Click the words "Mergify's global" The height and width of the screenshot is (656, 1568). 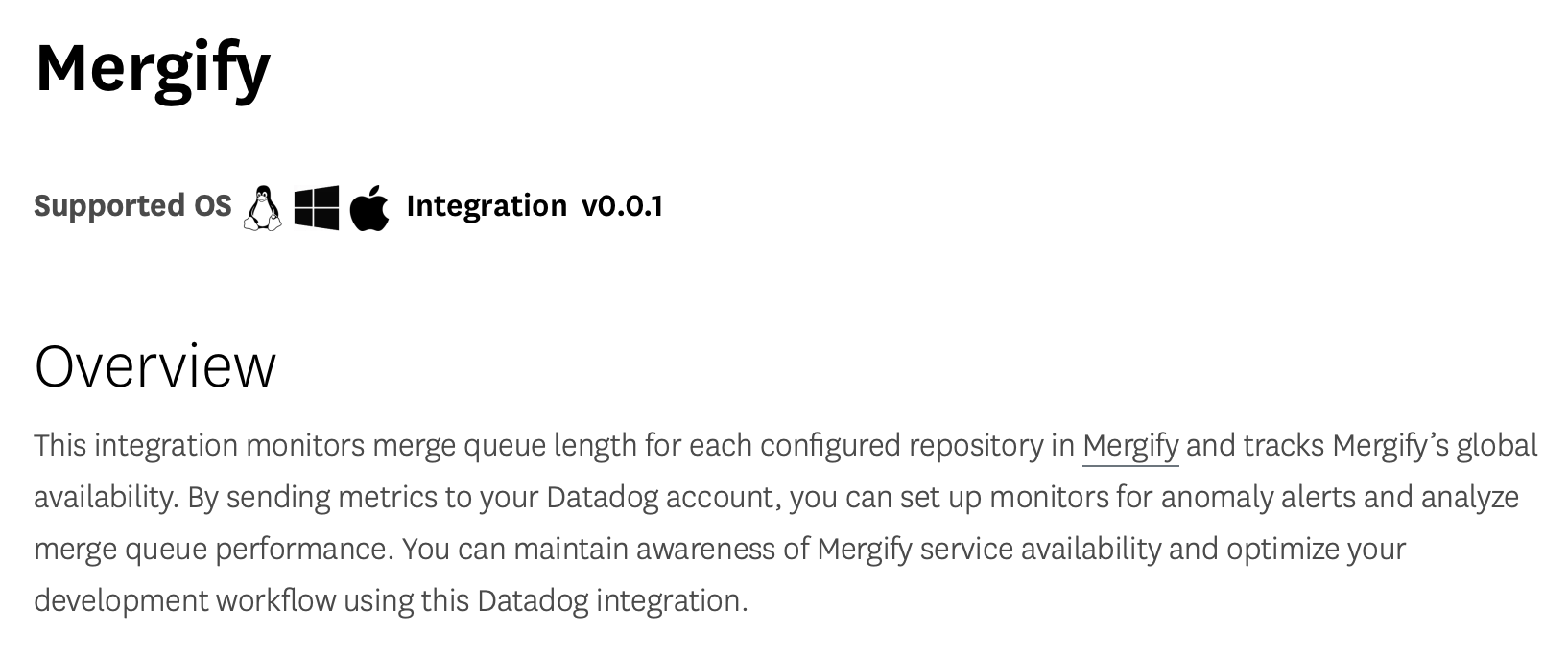[x=1436, y=446]
